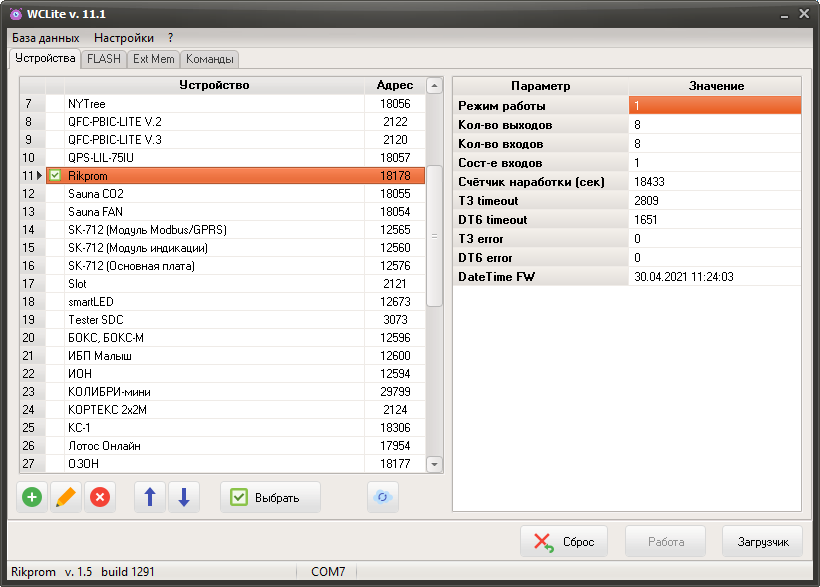Click the WCLite app icon in the title bar
820x587 pixels.
(x=15, y=14)
